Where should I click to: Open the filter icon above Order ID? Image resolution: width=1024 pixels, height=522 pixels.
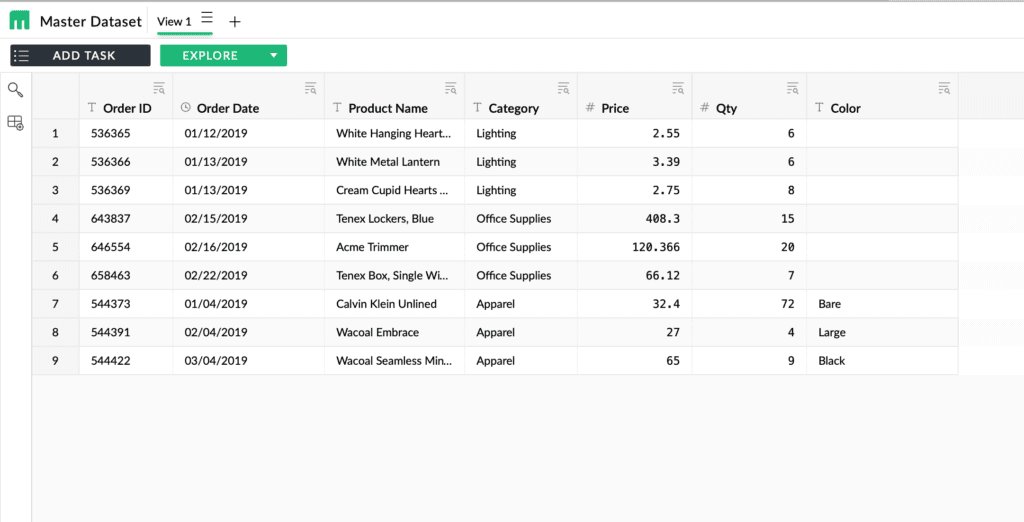click(159, 88)
